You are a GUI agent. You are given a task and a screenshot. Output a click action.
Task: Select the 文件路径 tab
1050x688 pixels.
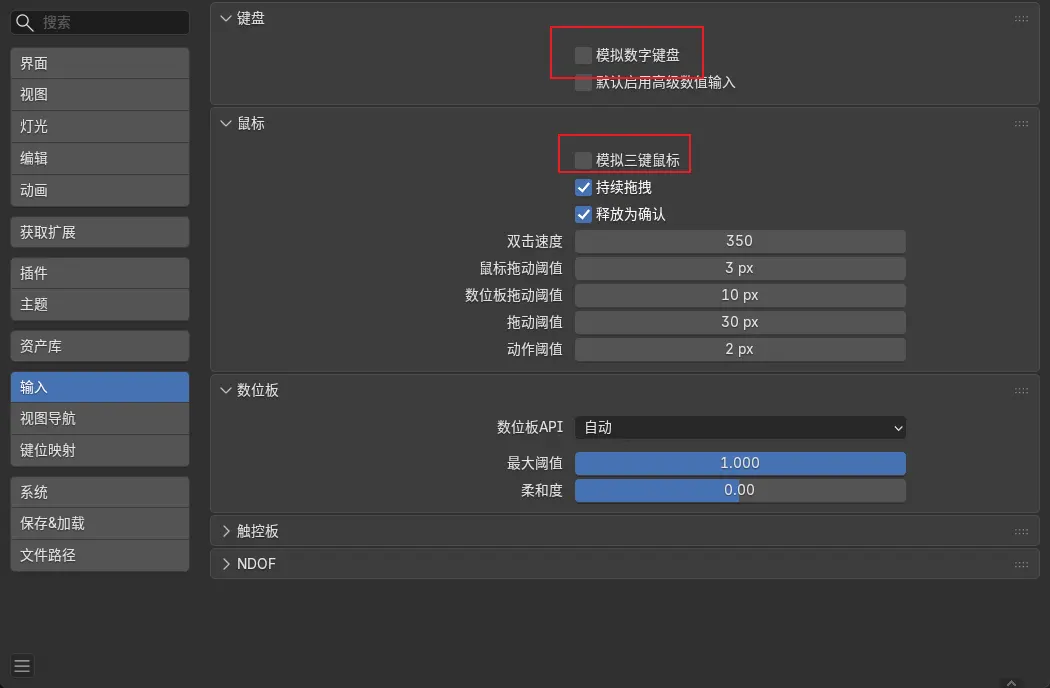(100, 555)
